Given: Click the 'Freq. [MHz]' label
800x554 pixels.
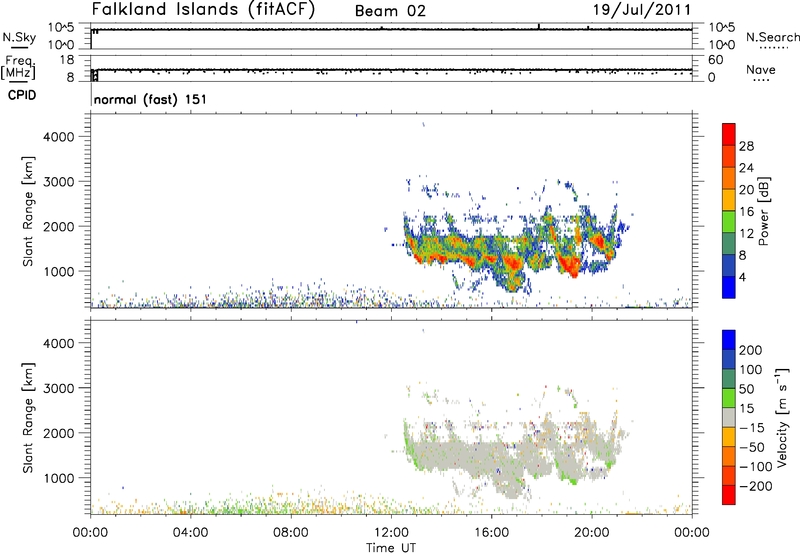Looking at the screenshot, I should pyautogui.click(x=19, y=68).
